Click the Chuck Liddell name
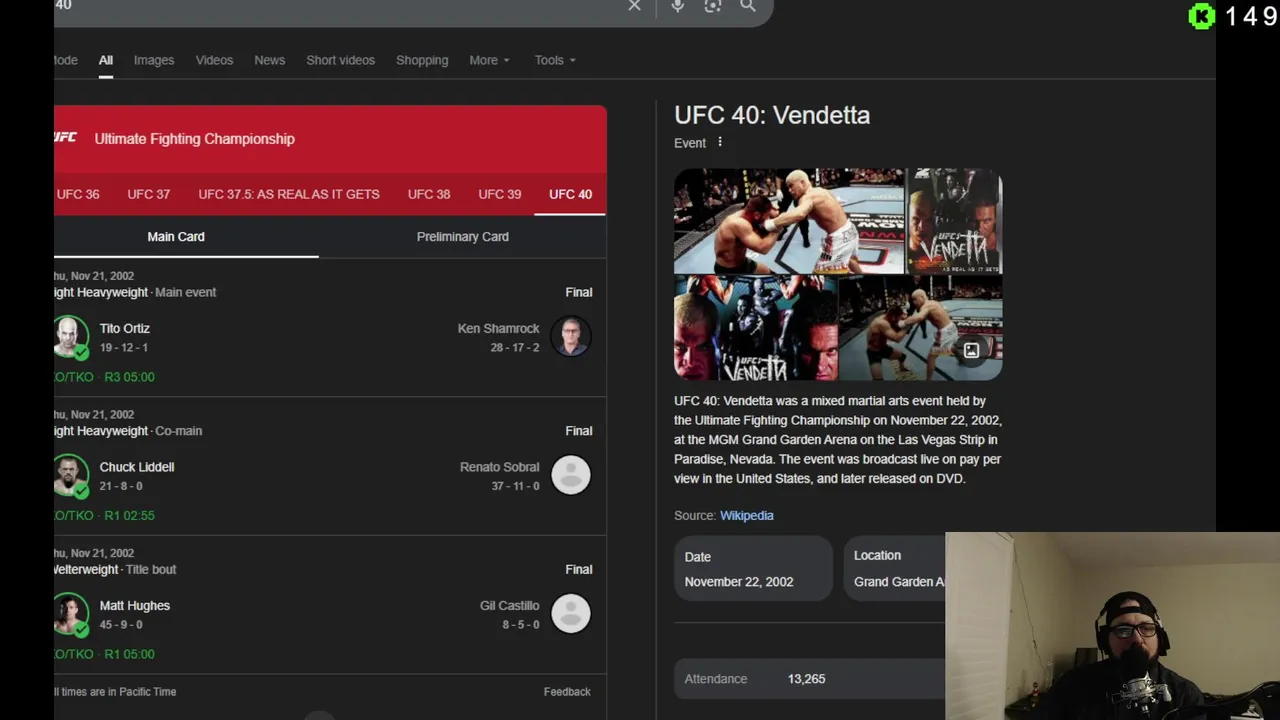Screen dimensions: 1280x720 [137, 467]
